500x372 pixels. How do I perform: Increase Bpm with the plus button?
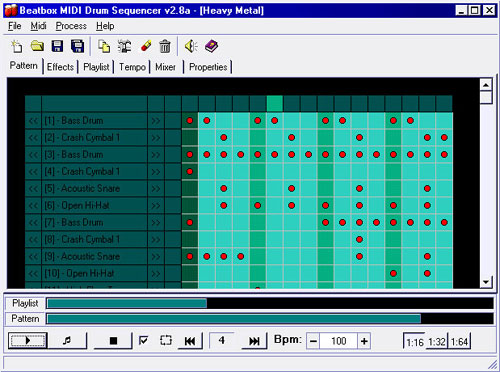tap(364, 341)
